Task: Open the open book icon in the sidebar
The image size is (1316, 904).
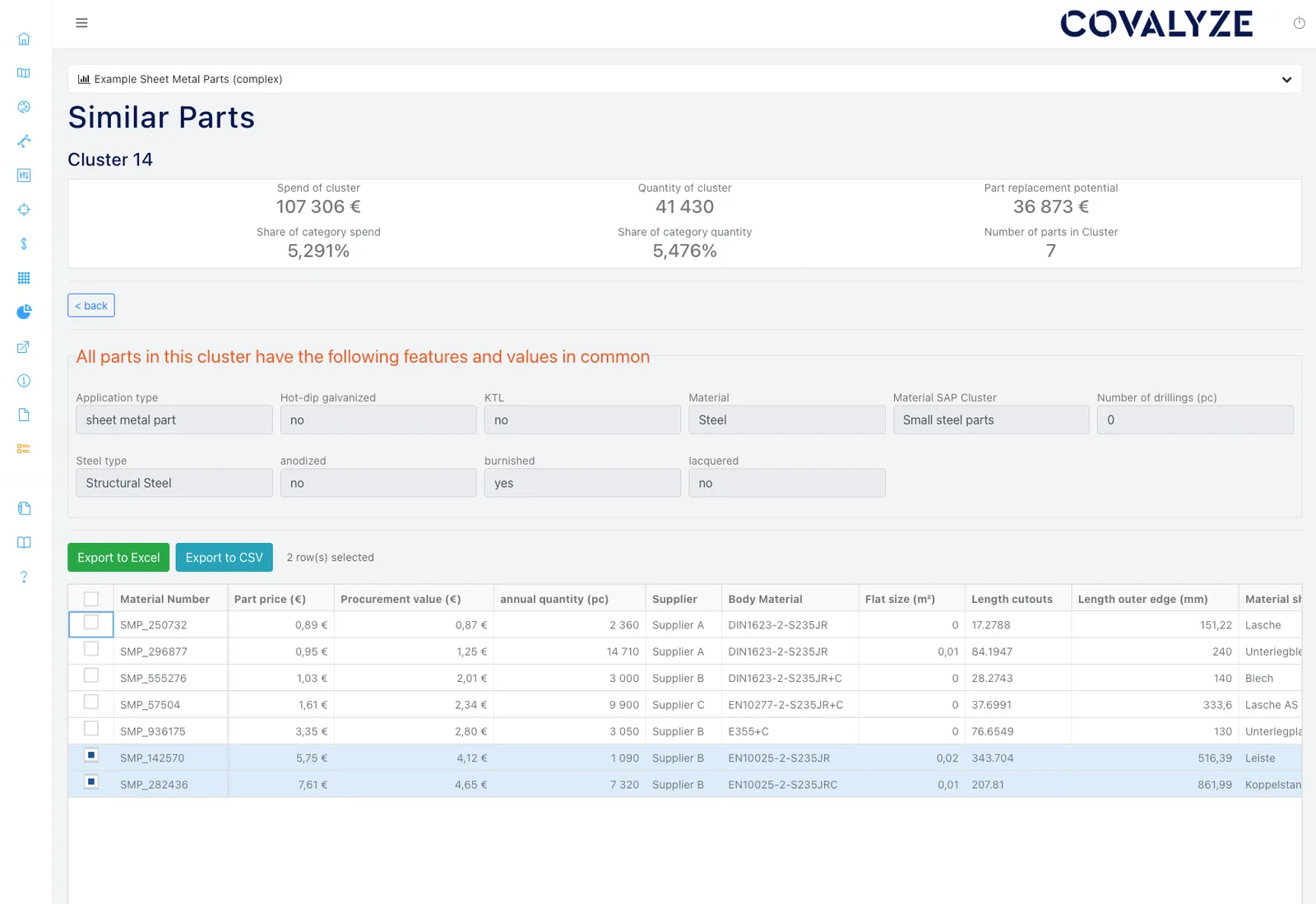Action: (x=24, y=542)
